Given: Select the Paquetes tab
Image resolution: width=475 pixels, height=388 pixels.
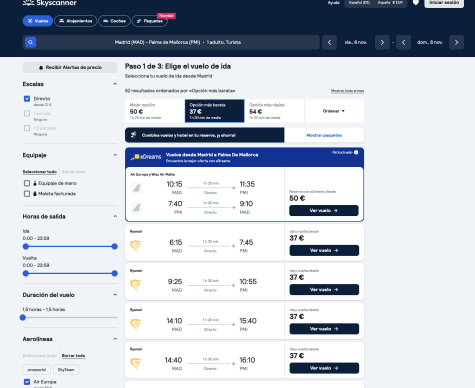Looking at the screenshot, I should pos(150,21).
